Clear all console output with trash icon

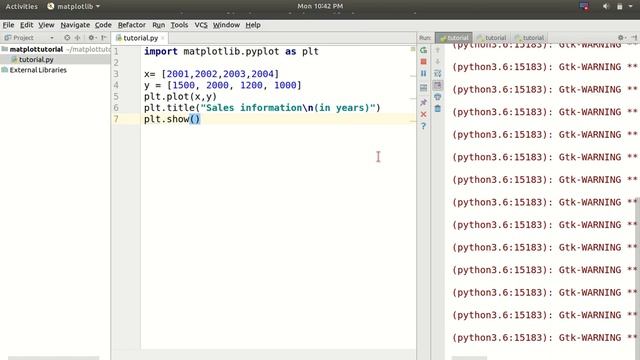(x=438, y=109)
